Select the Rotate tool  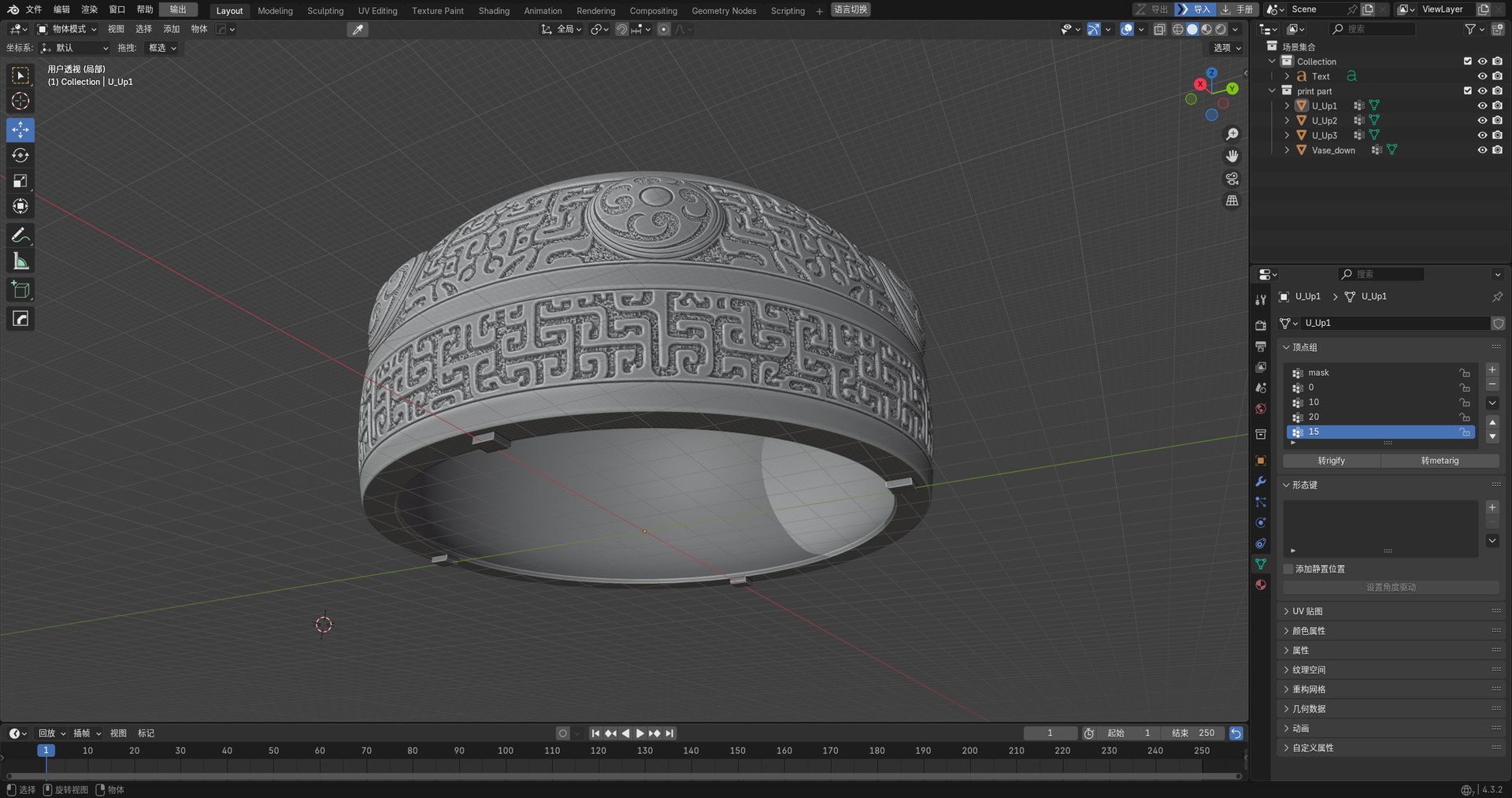(x=20, y=155)
